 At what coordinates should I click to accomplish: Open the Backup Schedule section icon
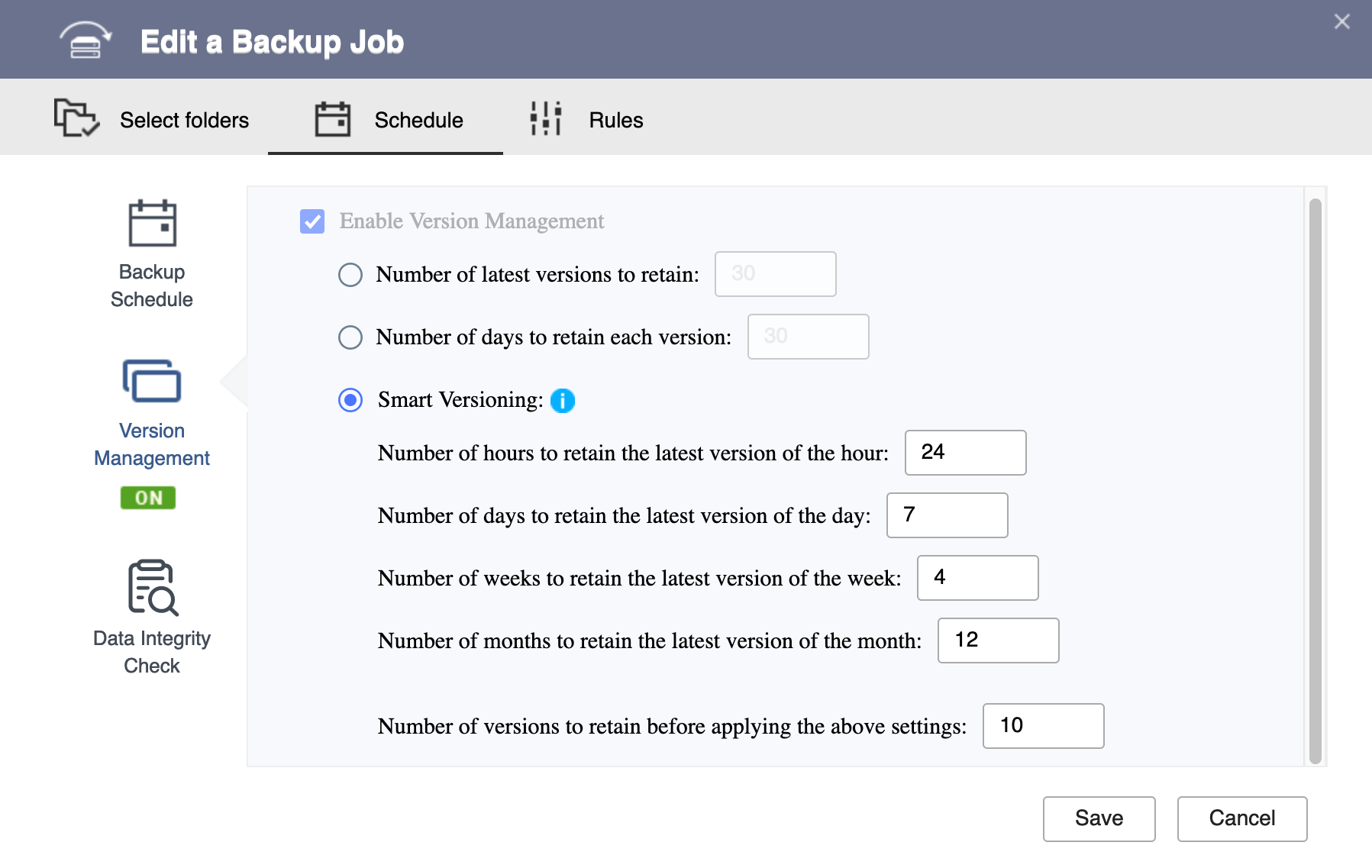click(152, 224)
